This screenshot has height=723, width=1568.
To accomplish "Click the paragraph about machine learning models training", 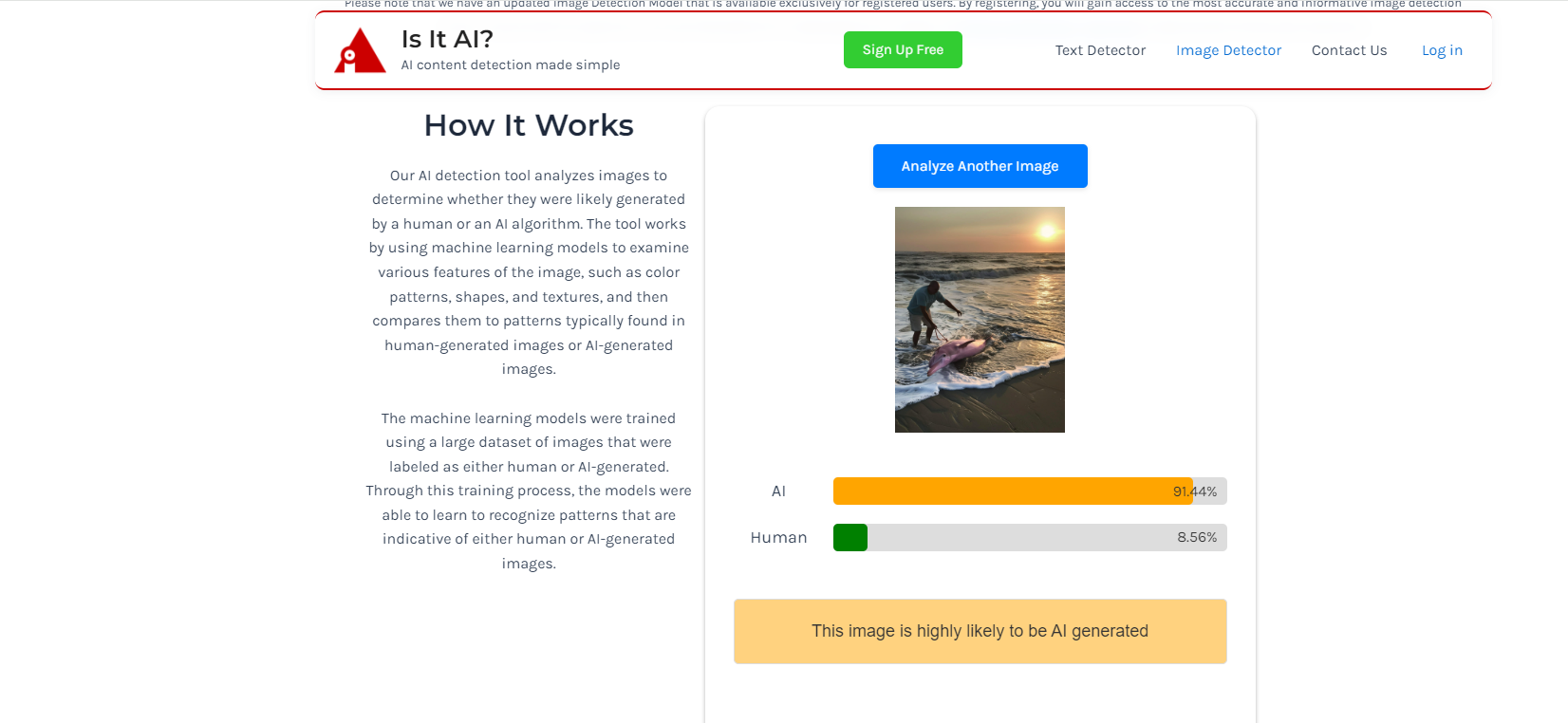I will pyautogui.click(x=529, y=491).
